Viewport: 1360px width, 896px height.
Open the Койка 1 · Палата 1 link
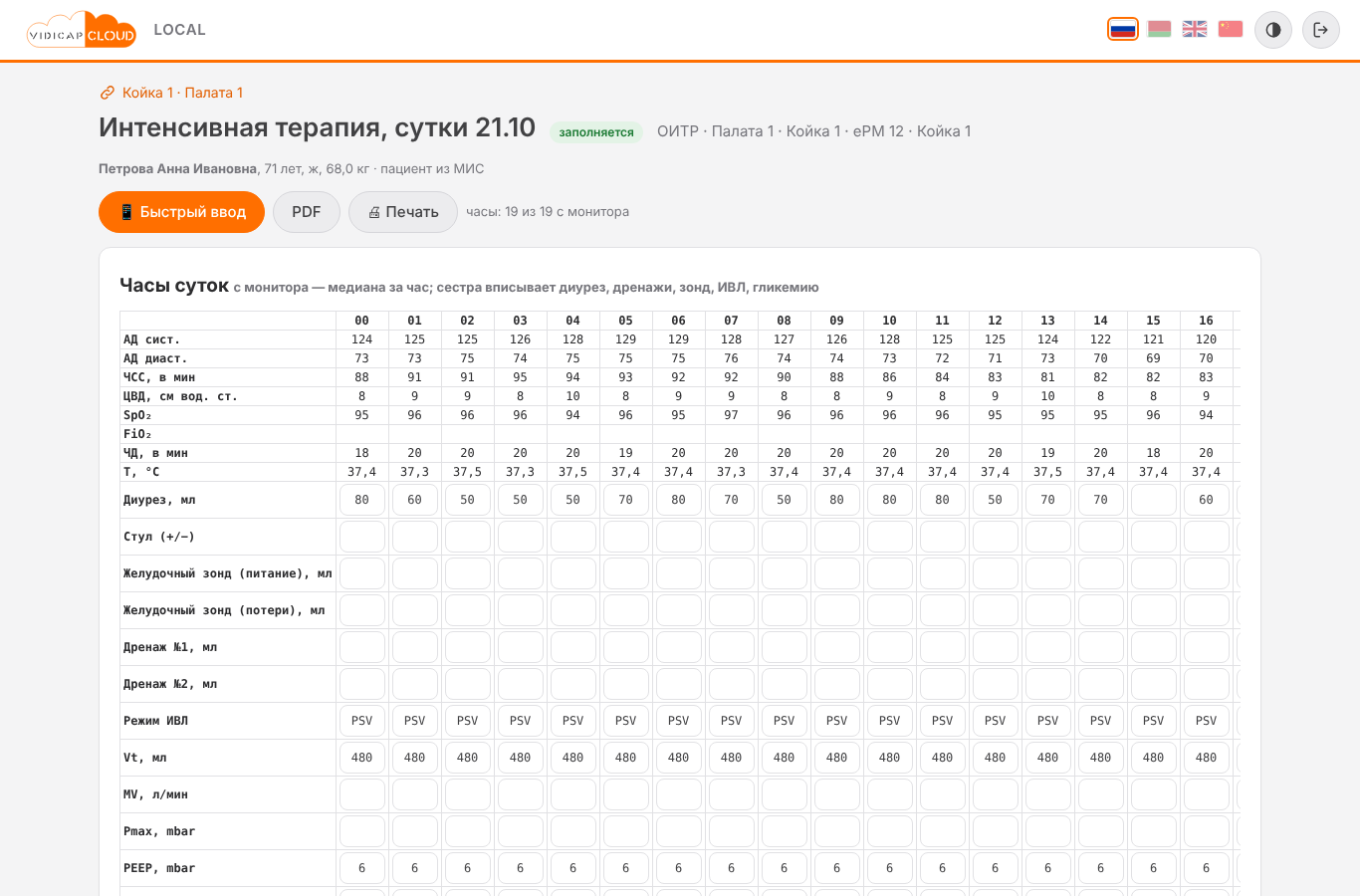click(x=171, y=93)
